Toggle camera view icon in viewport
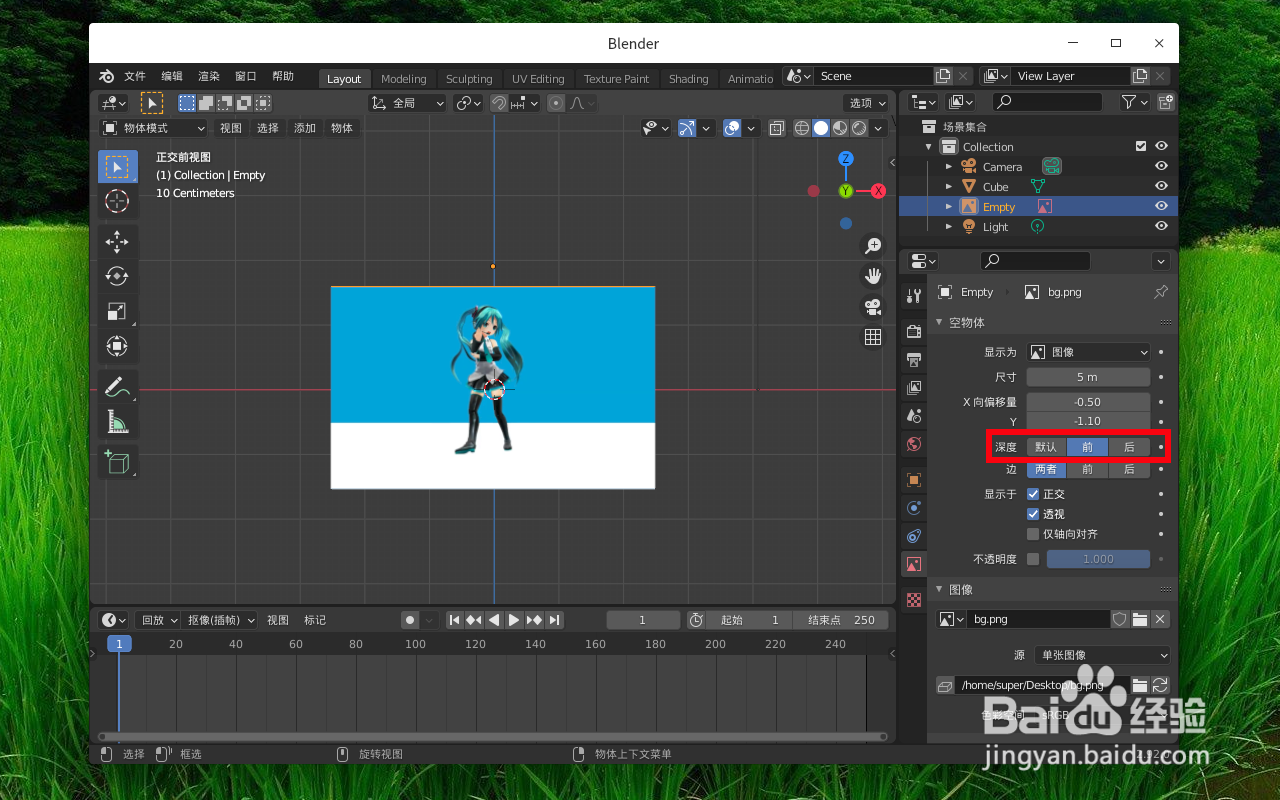1280x800 pixels. pyautogui.click(x=873, y=306)
